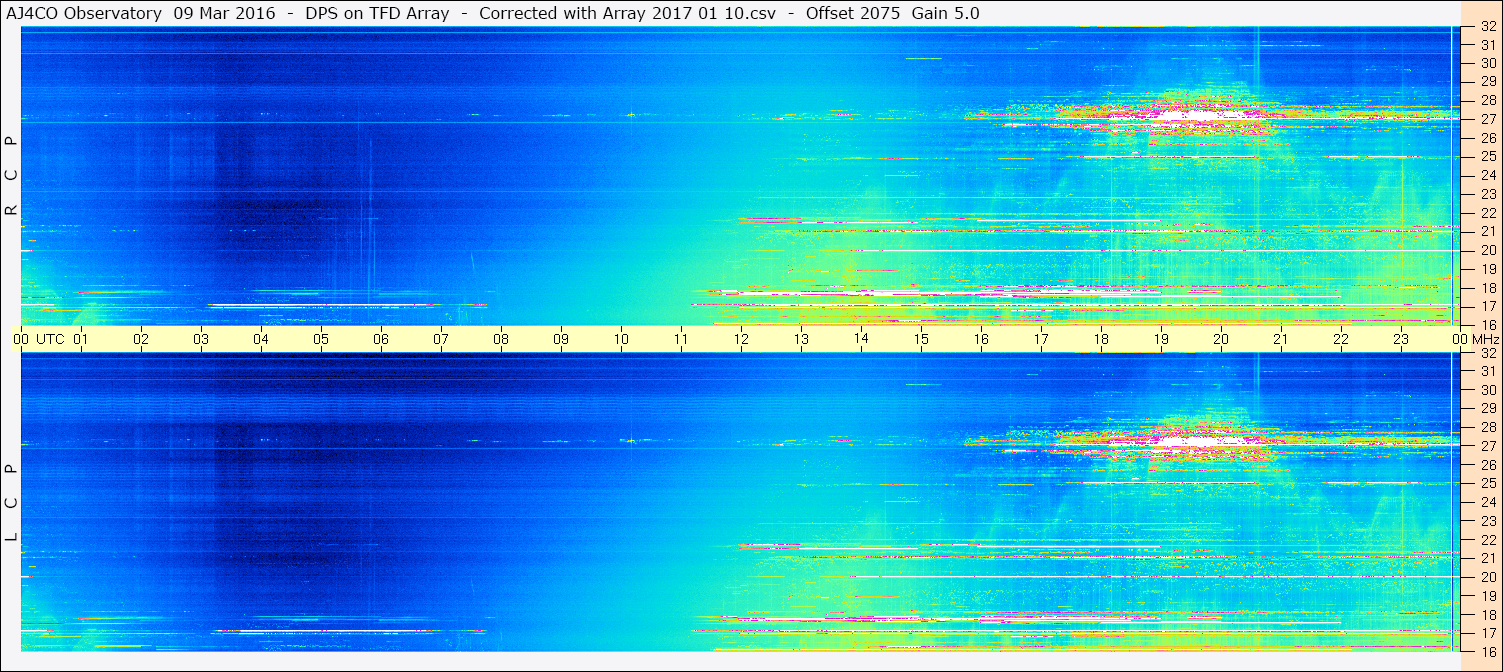The height and width of the screenshot is (672, 1503).
Task: Select hour 18 on the time axis
Action: 1101,339
